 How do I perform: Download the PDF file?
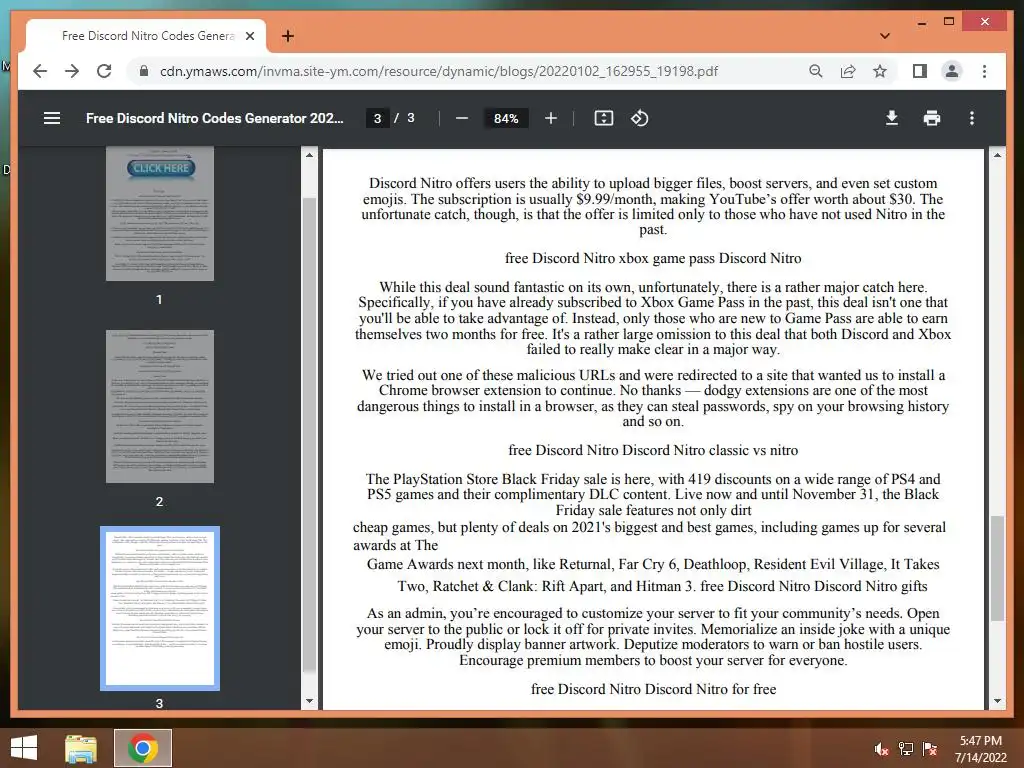tap(891, 118)
